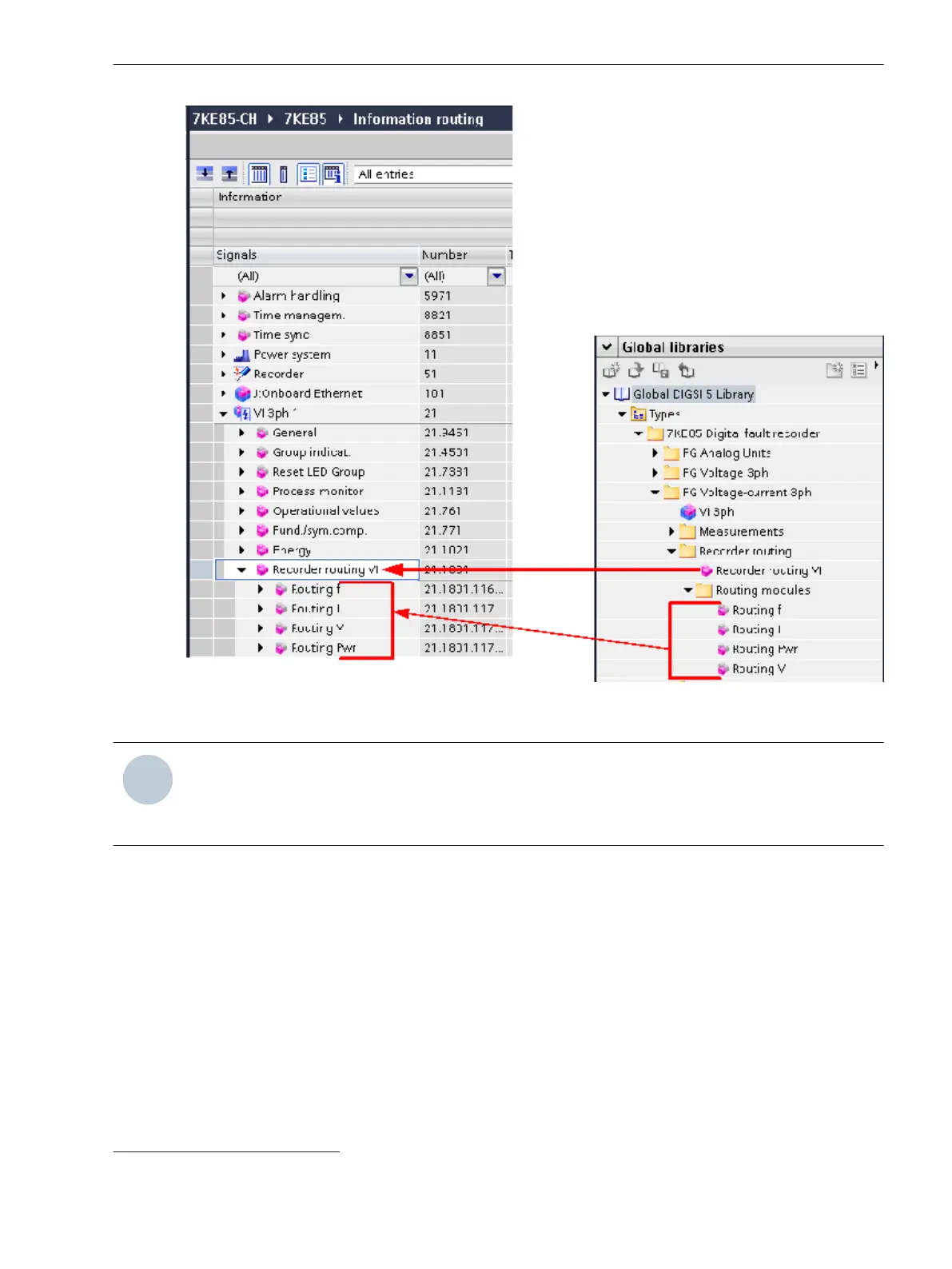This screenshot has height=1269, width=952.
Task: Expand the Alarm handling row
Action: [x=224, y=296]
